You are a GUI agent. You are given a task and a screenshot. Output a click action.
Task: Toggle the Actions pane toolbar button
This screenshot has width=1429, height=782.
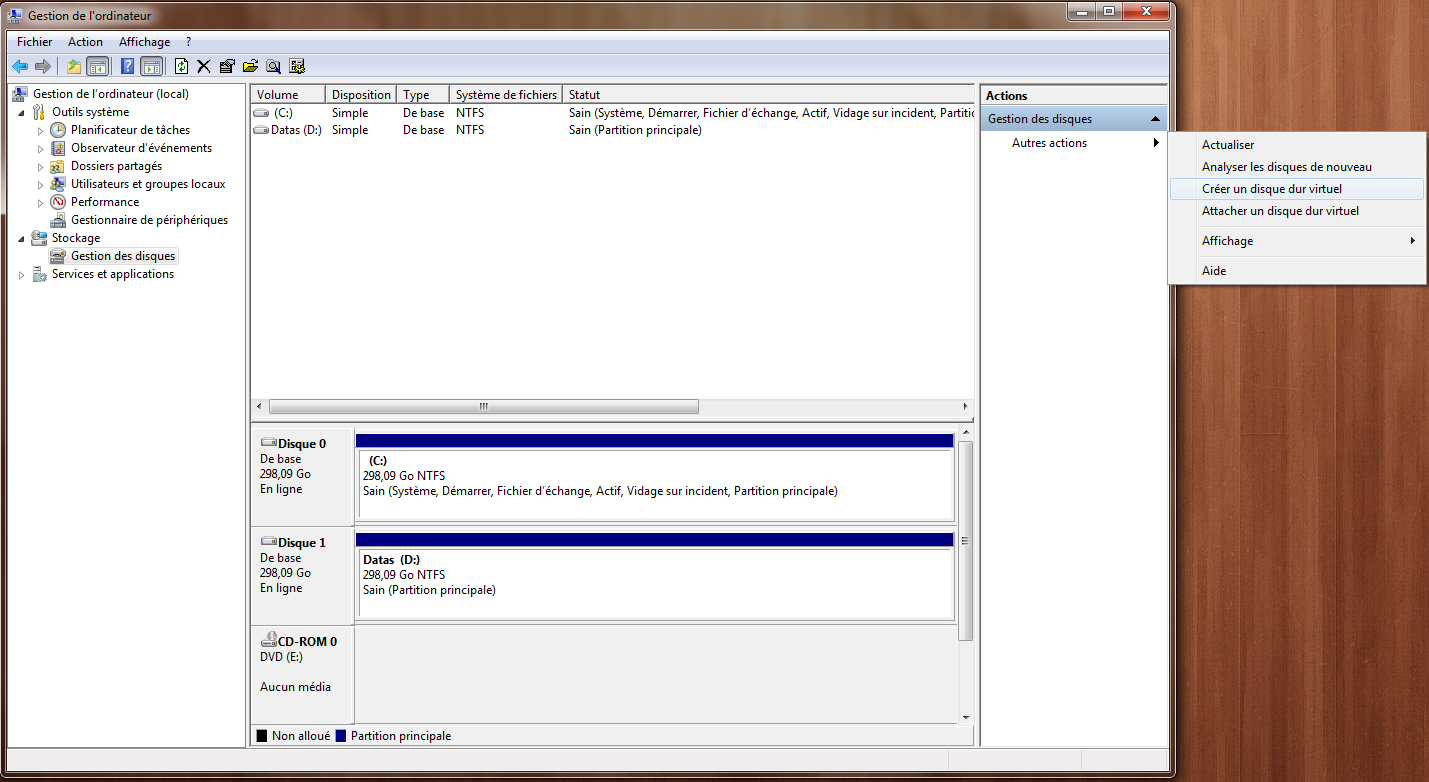tap(151, 66)
